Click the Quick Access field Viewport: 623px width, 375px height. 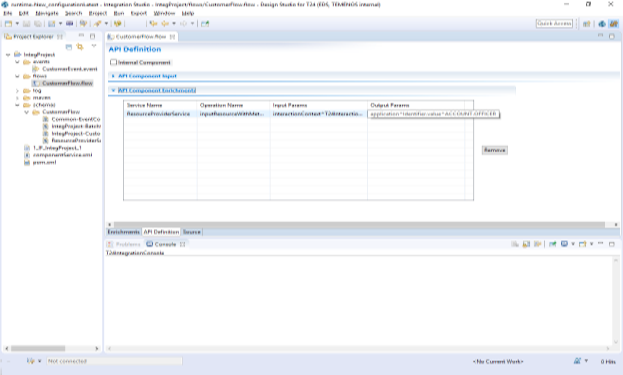tap(554, 23)
